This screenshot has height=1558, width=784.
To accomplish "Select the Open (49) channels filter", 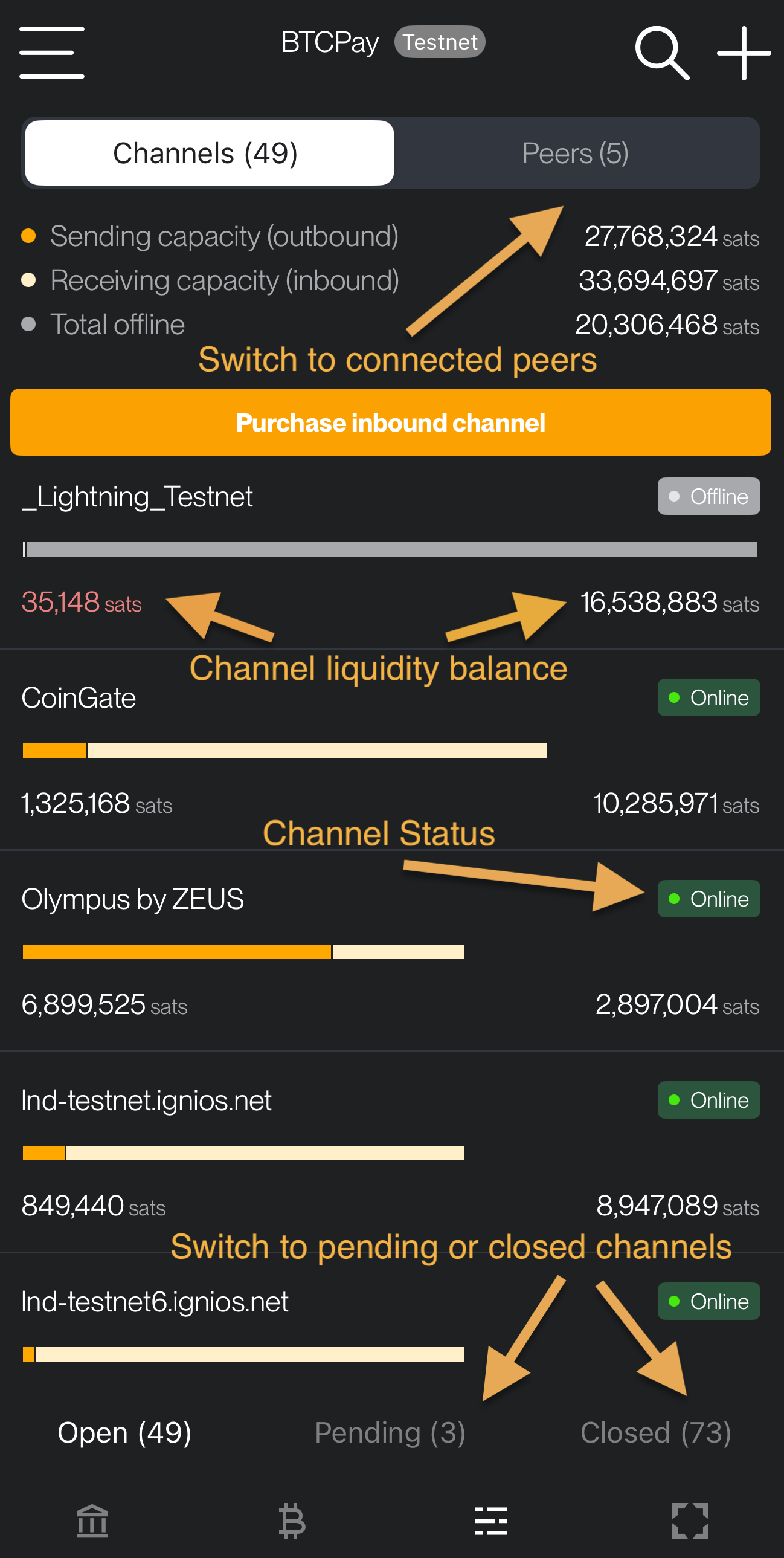I will [x=124, y=1432].
